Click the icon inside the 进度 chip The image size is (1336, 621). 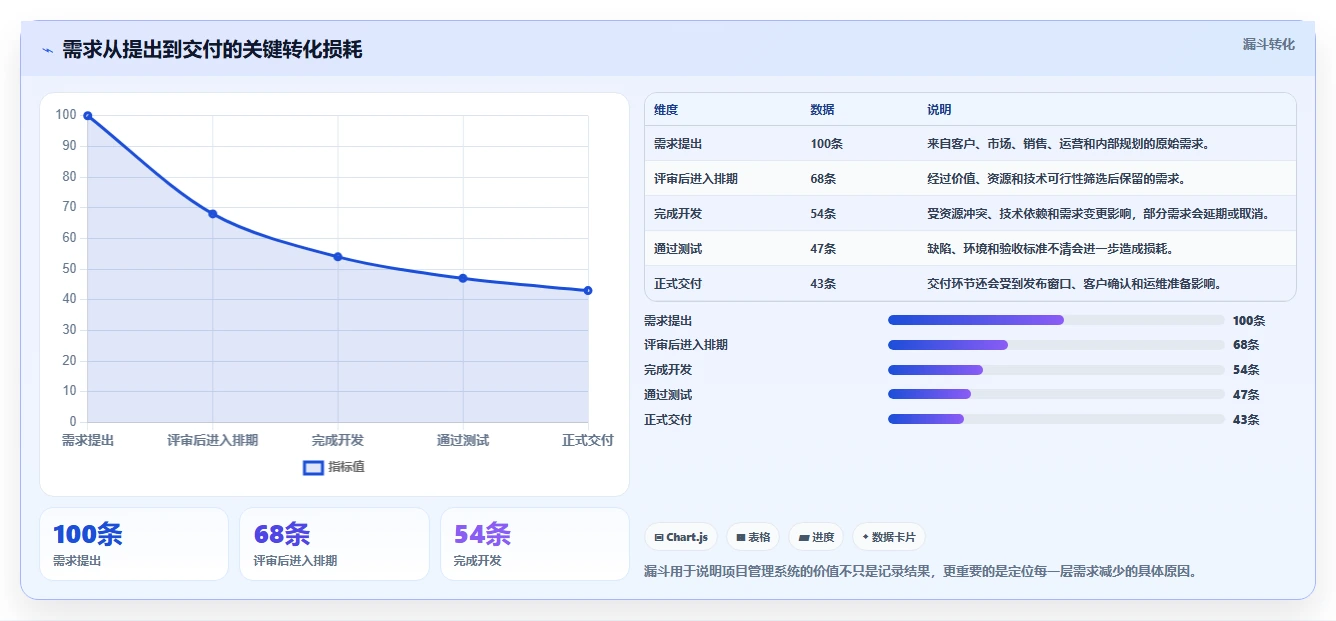(x=803, y=537)
